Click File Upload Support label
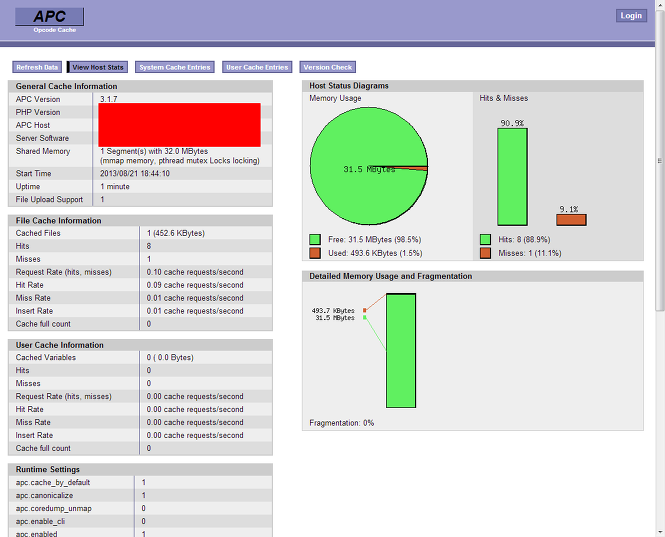 49,199
